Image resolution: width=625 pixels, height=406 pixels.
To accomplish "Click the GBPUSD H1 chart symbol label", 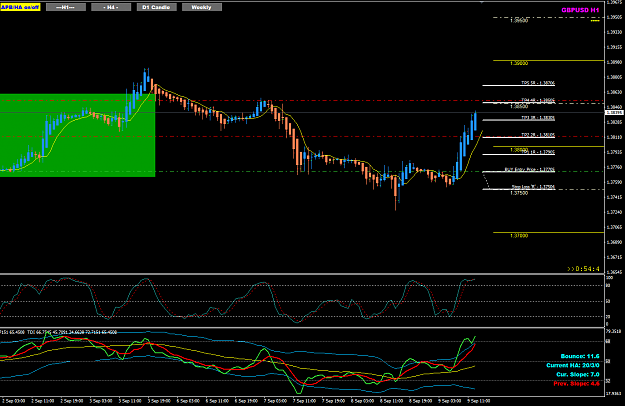I will tap(580, 10).
